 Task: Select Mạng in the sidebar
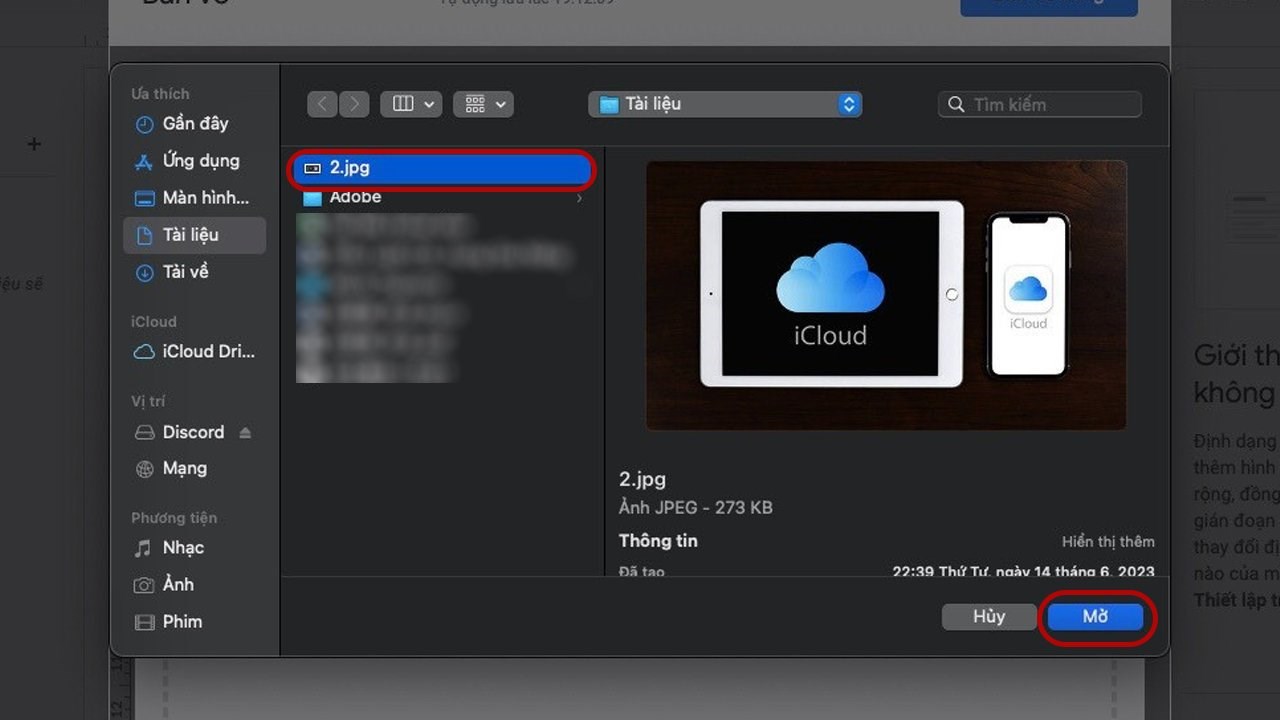(x=195, y=468)
